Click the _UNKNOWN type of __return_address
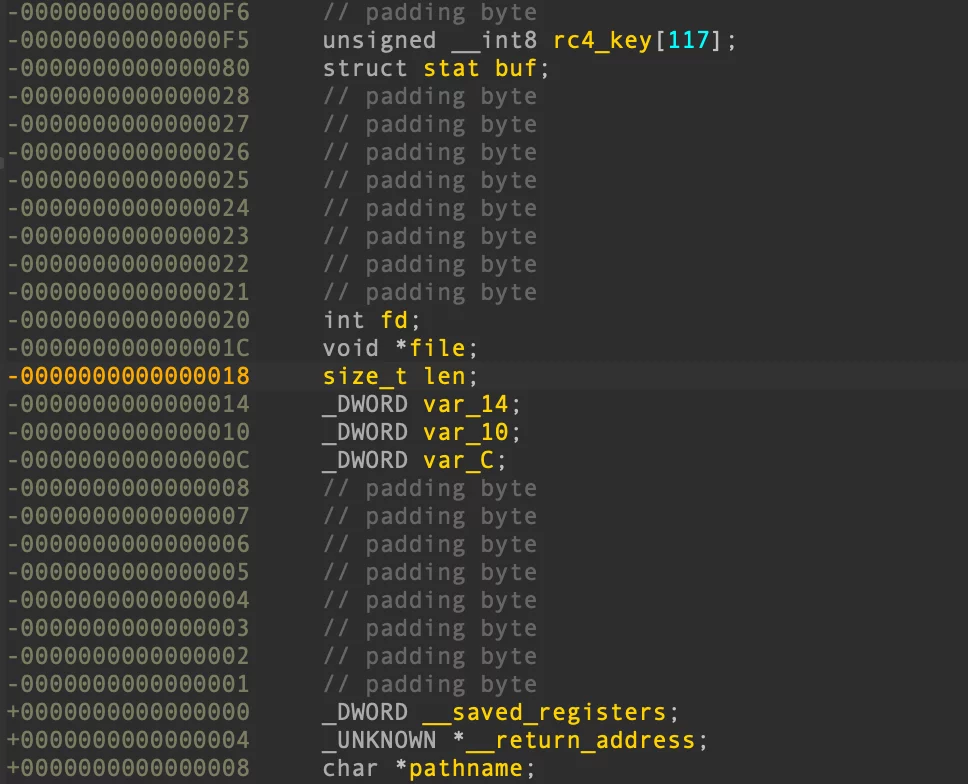The height and width of the screenshot is (784, 968). click(380, 740)
